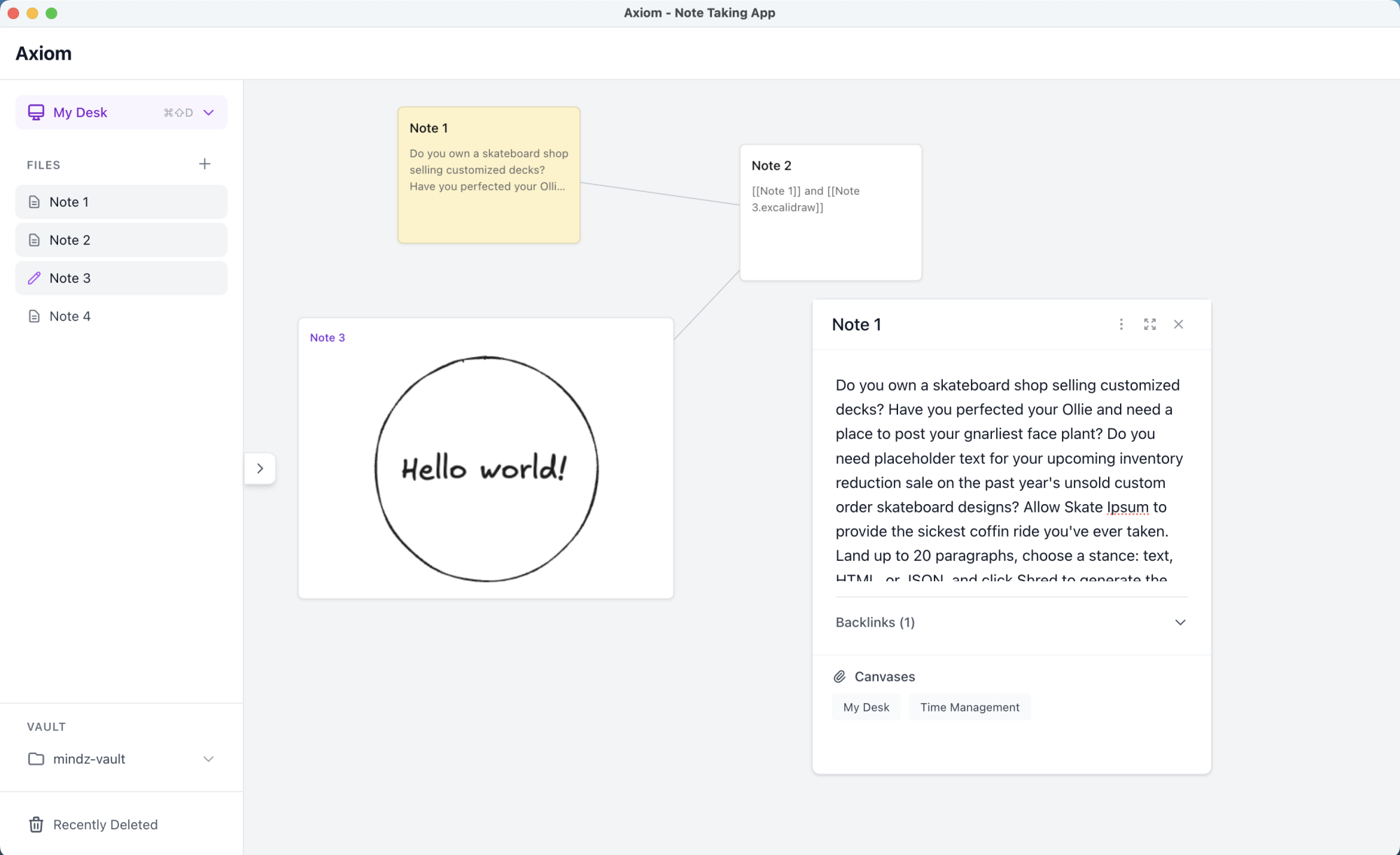Click the Note 2 card on the canvas
Viewport: 1400px width, 855px height.
pos(830,212)
